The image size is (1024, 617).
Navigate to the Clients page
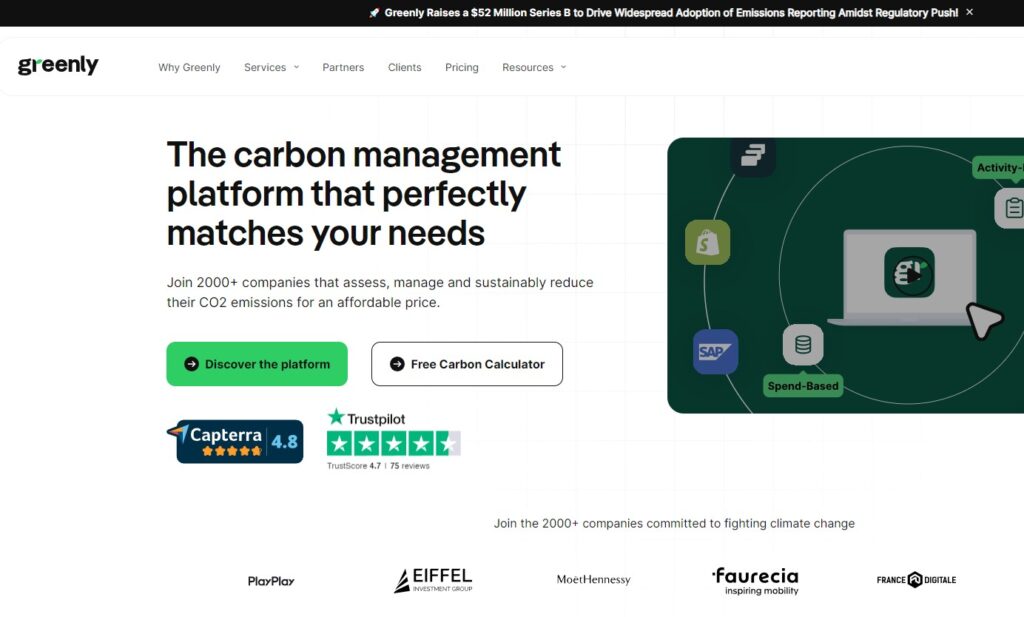405,67
